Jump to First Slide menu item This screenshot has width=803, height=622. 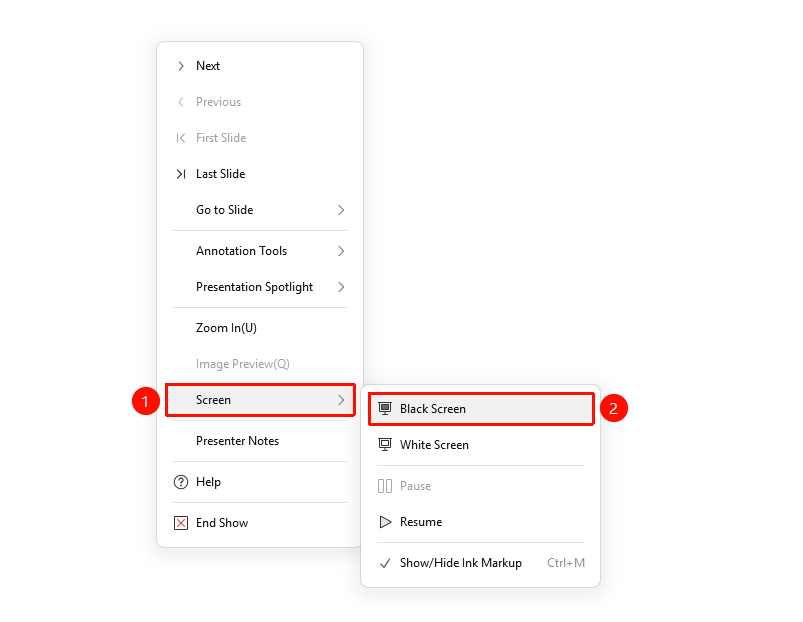click(x=260, y=138)
